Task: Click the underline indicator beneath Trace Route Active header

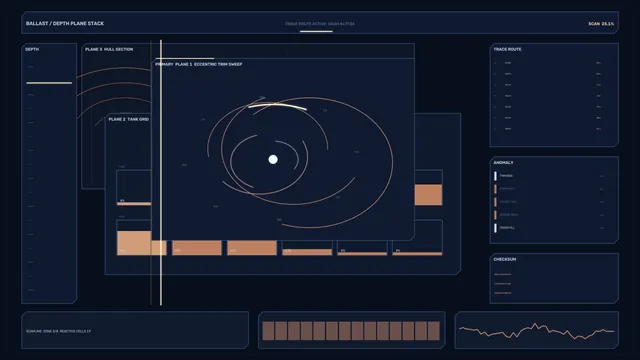Action: (316, 31)
